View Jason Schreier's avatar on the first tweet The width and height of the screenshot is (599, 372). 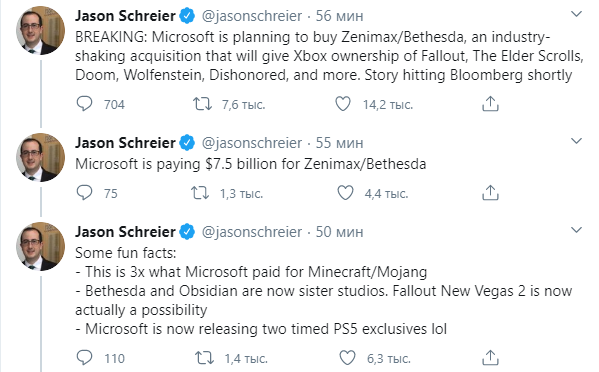(x=40, y=31)
